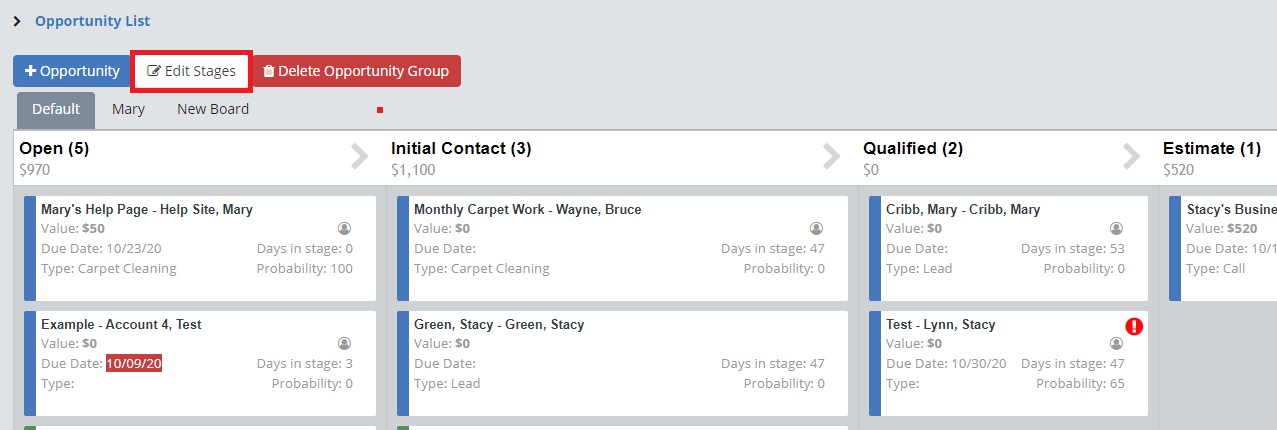
Task: Click the highlighted overdue date 10/09/20
Action: point(134,364)
